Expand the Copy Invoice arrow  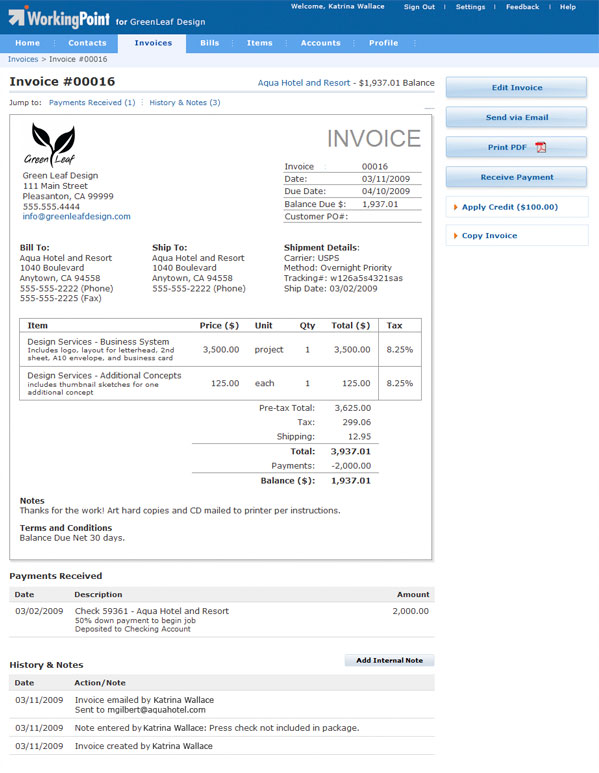pyautogui.click(x=455, y=236)
